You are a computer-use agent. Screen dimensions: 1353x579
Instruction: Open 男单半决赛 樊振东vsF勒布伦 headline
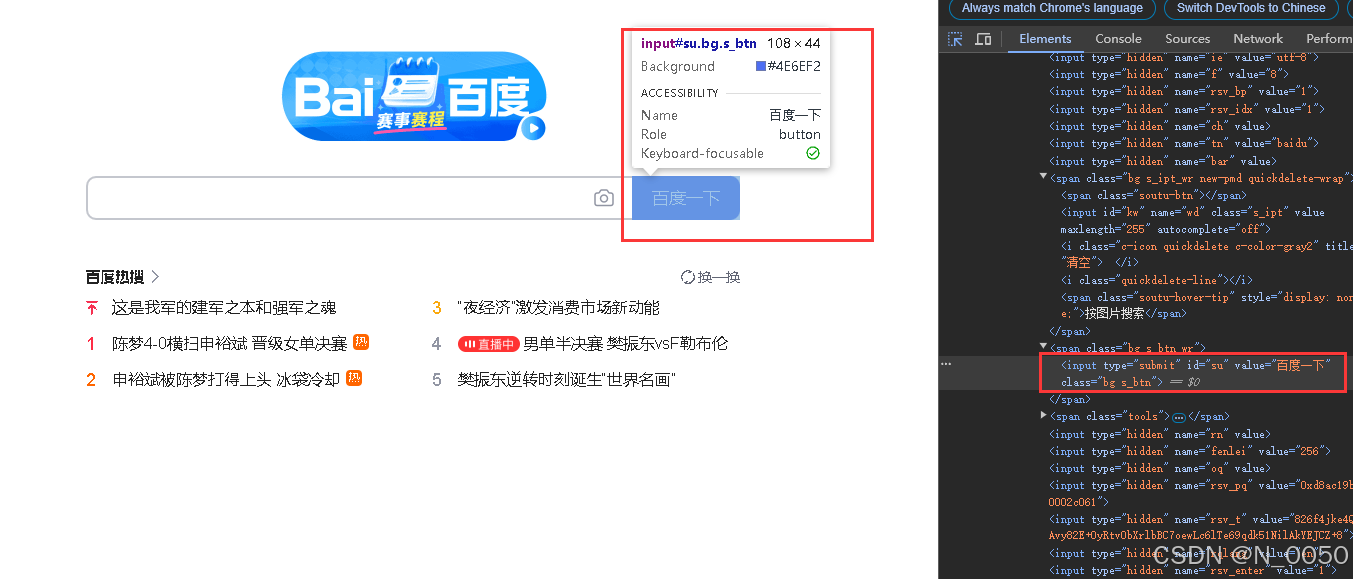point(625,343)
